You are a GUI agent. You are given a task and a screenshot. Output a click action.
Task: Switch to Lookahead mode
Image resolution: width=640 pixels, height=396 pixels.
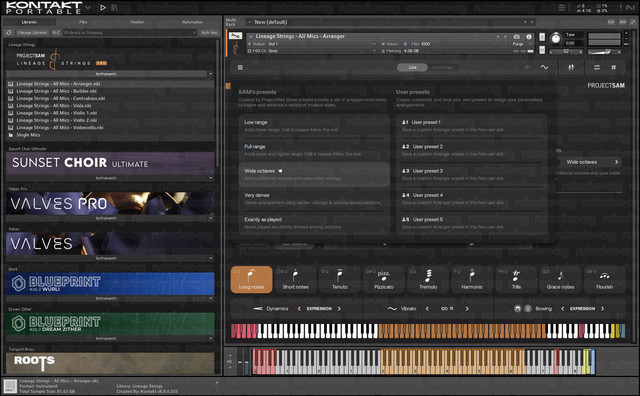point(443,67)
